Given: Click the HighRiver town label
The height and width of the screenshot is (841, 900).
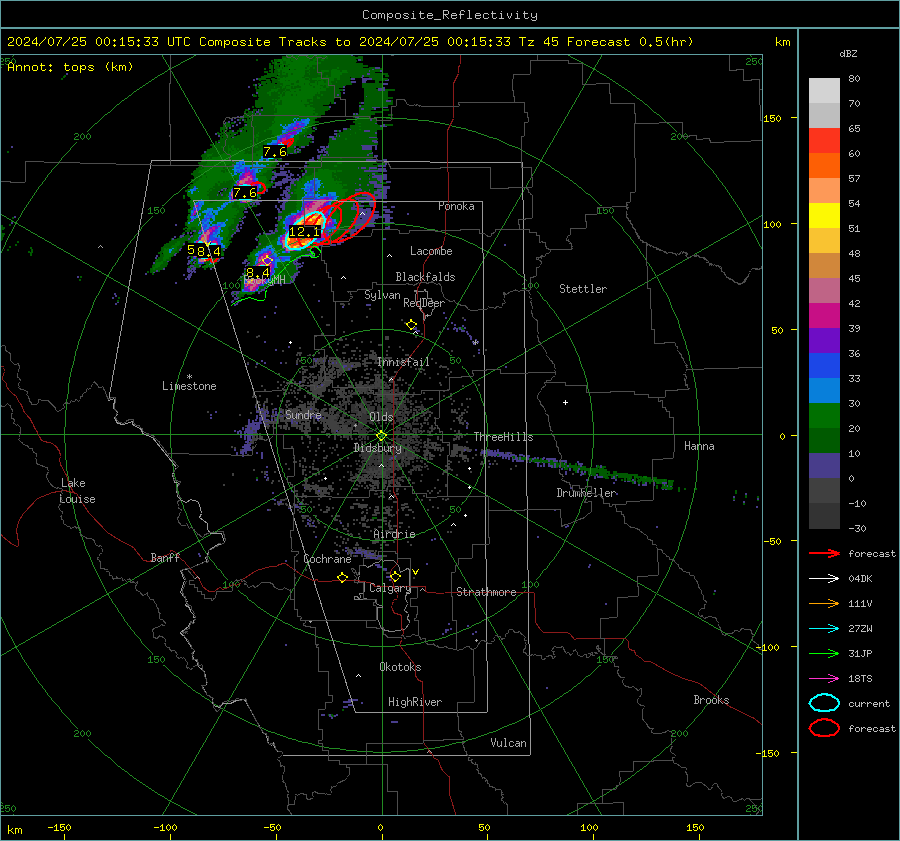Looking at the screenshot, I should click(415, 702).
